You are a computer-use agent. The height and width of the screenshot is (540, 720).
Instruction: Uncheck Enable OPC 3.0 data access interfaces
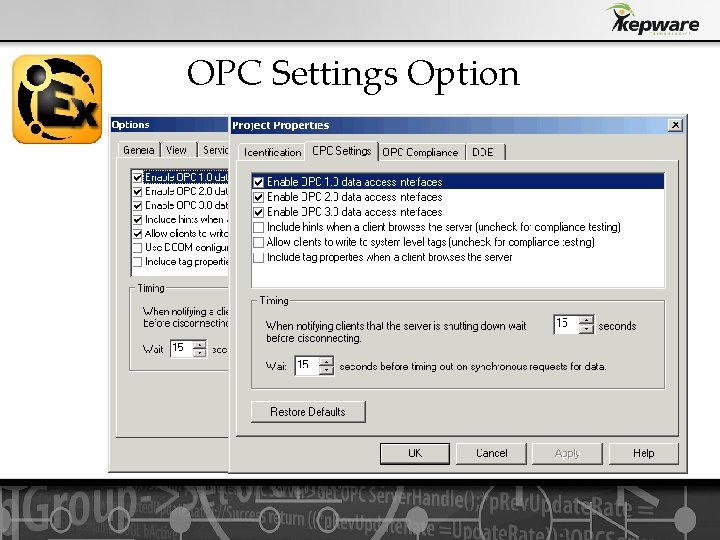[259, 212]
